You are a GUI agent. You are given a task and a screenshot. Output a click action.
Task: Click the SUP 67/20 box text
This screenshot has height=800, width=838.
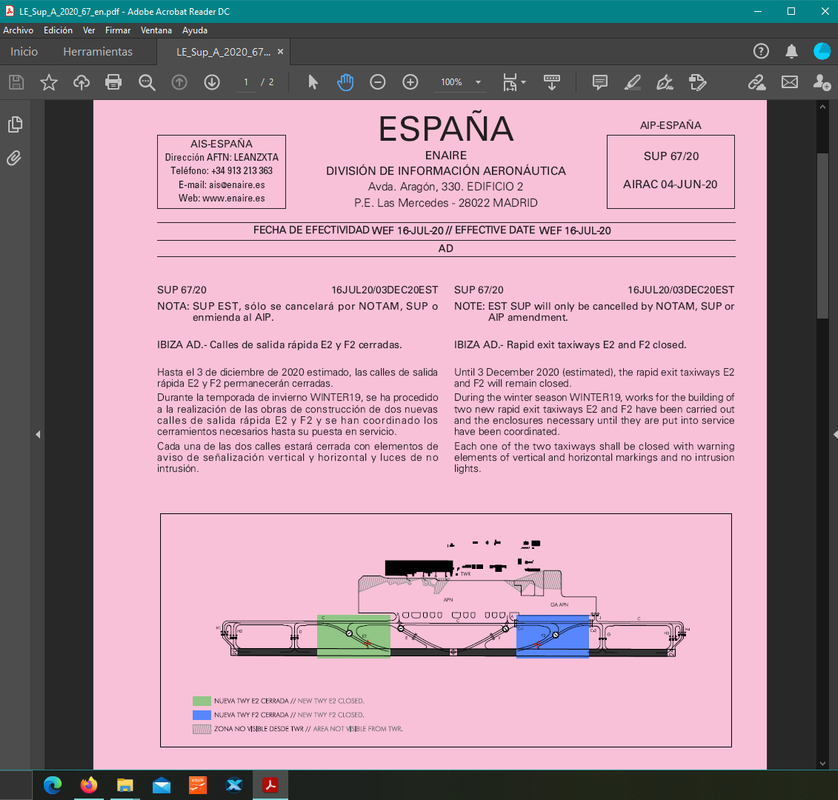671,156
